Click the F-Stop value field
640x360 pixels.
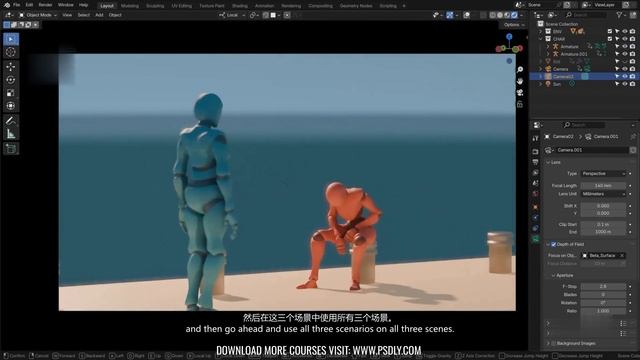[603, 287]
